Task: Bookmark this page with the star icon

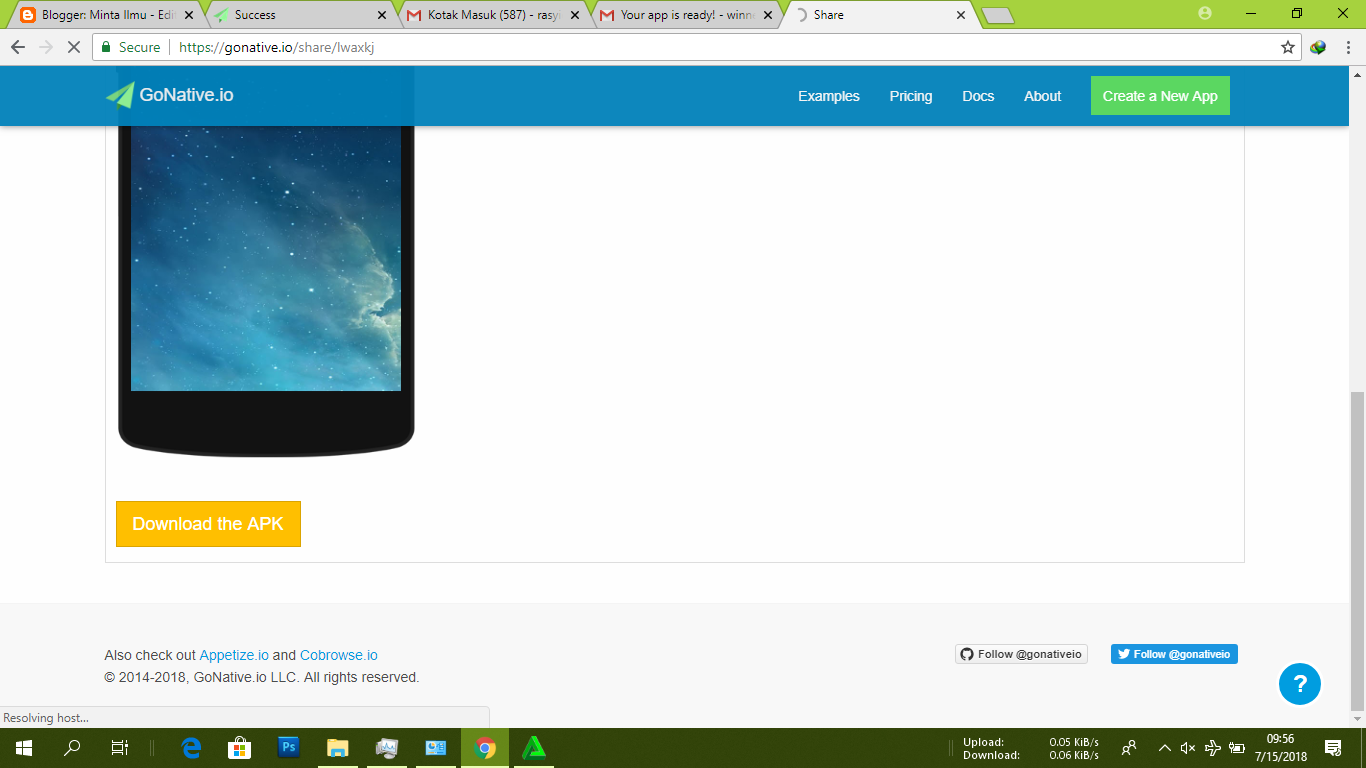Action: coord(1288,47)
